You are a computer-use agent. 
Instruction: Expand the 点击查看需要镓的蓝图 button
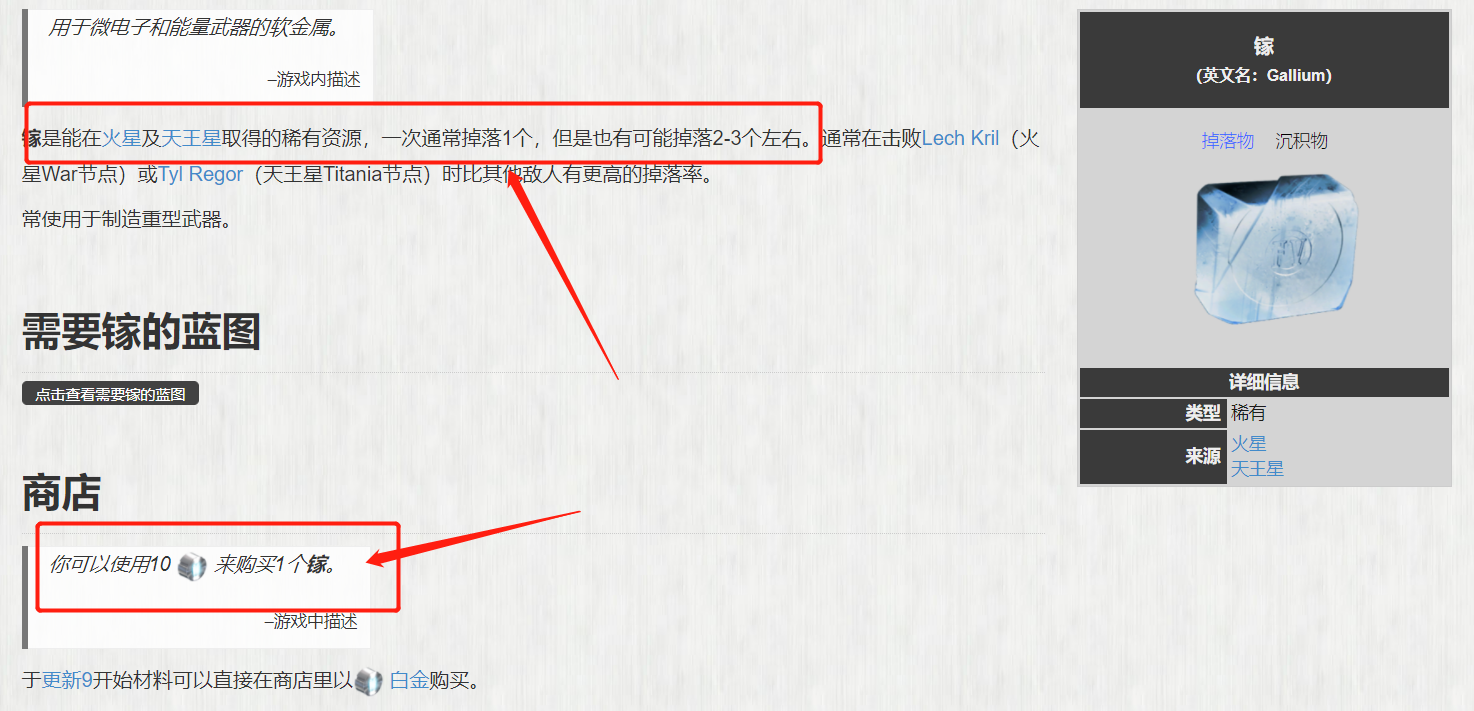111,394
